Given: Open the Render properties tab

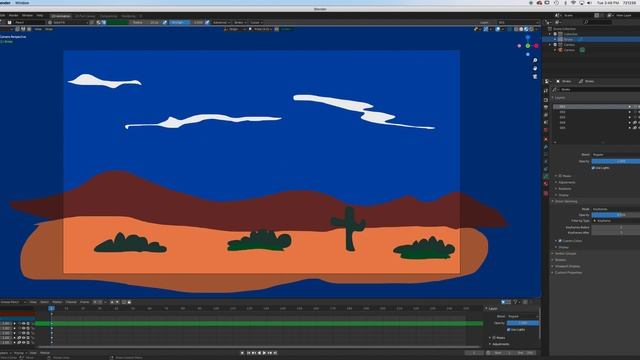Looking at the screenshot, I should click(x=546, y=100).
